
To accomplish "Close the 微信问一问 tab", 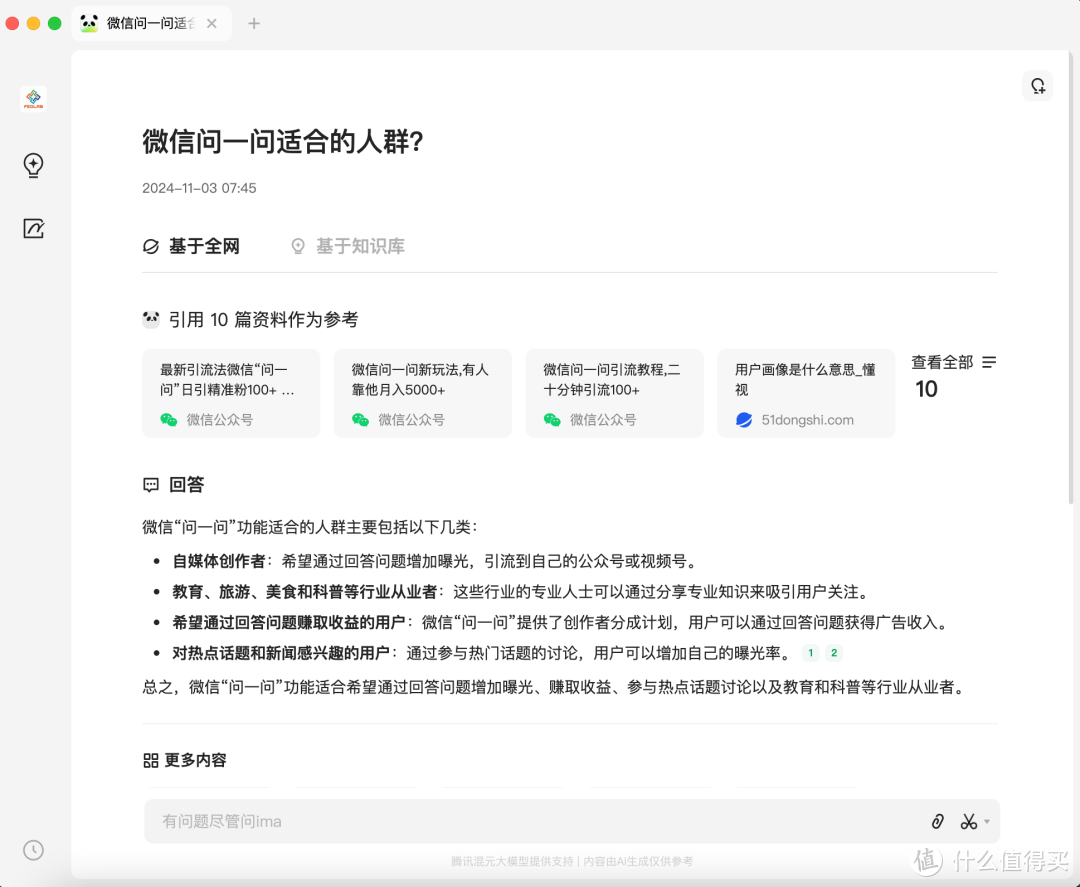I will 211,23.
